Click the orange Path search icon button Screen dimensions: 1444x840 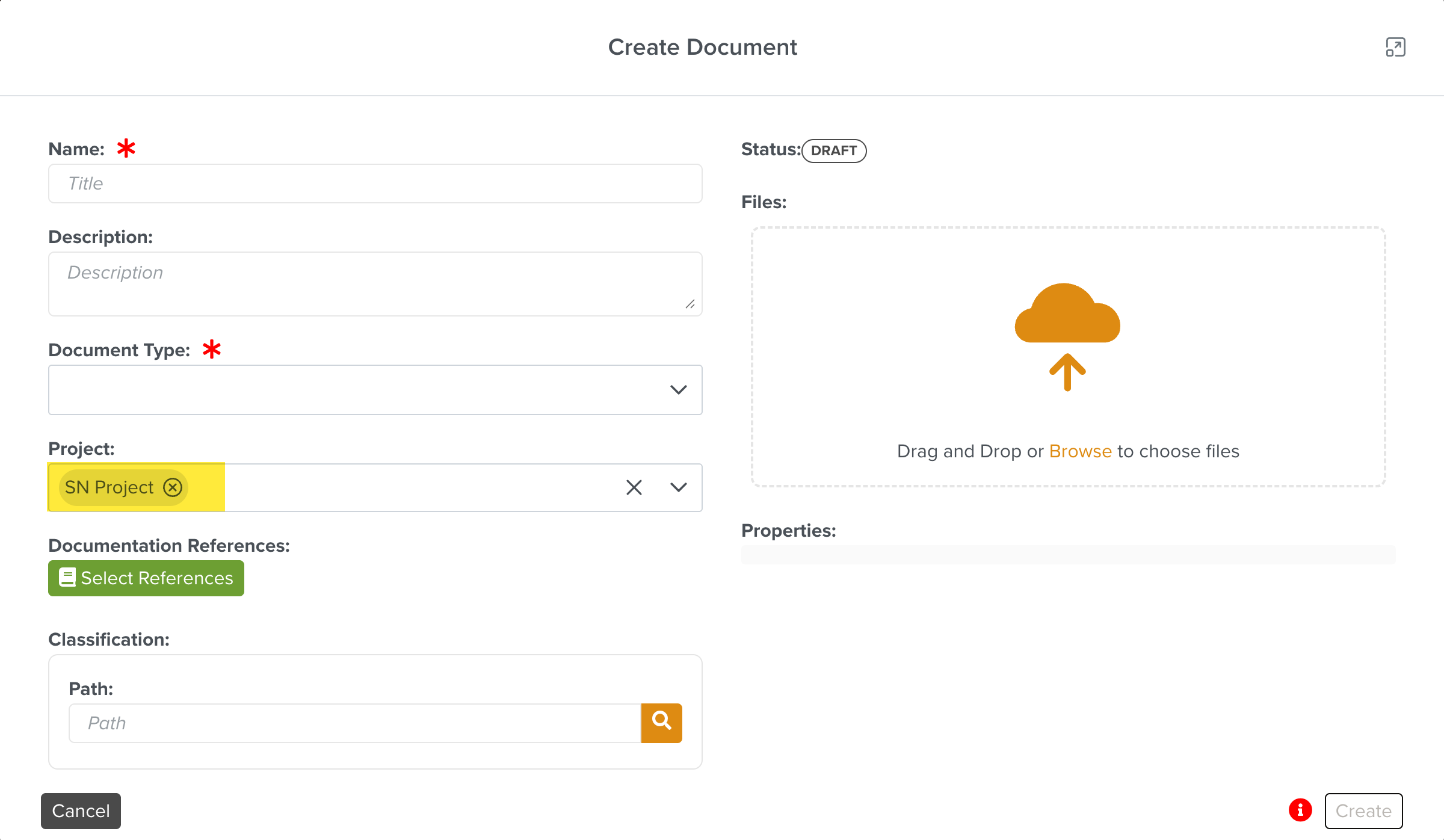click(x=661, y=723)
